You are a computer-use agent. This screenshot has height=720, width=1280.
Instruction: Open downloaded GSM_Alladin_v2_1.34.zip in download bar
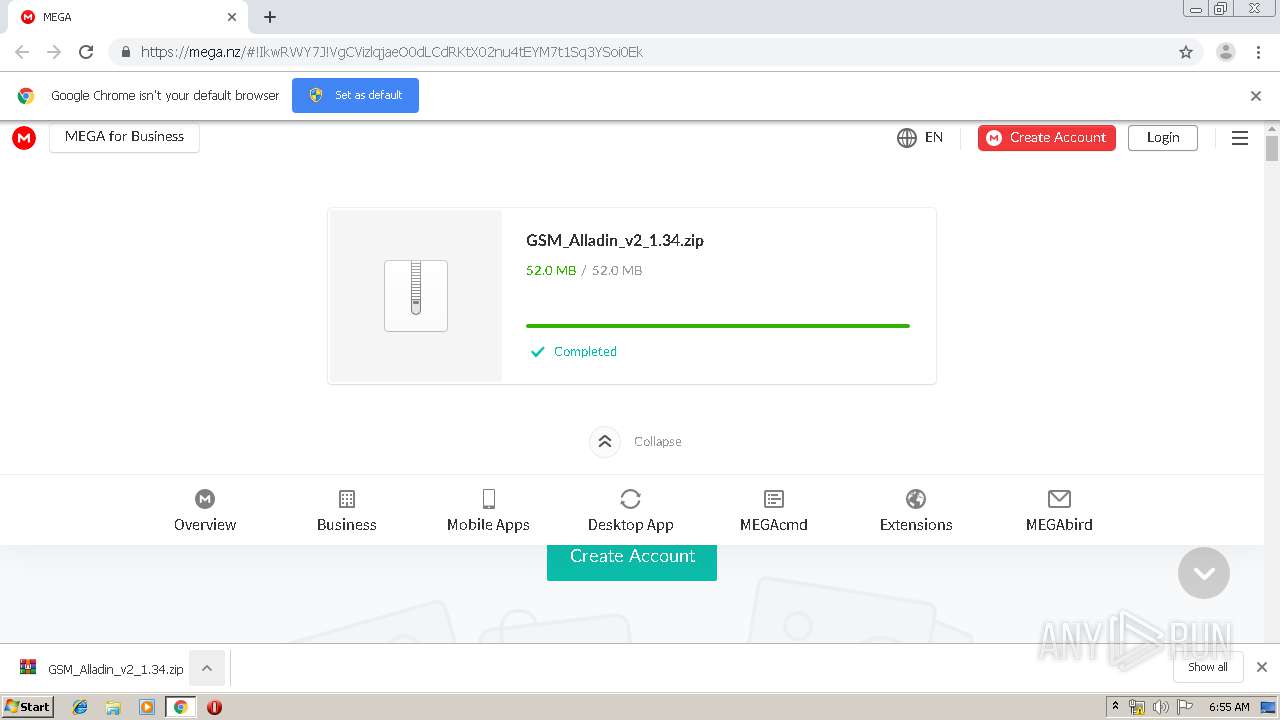click(x=102, y=669)
